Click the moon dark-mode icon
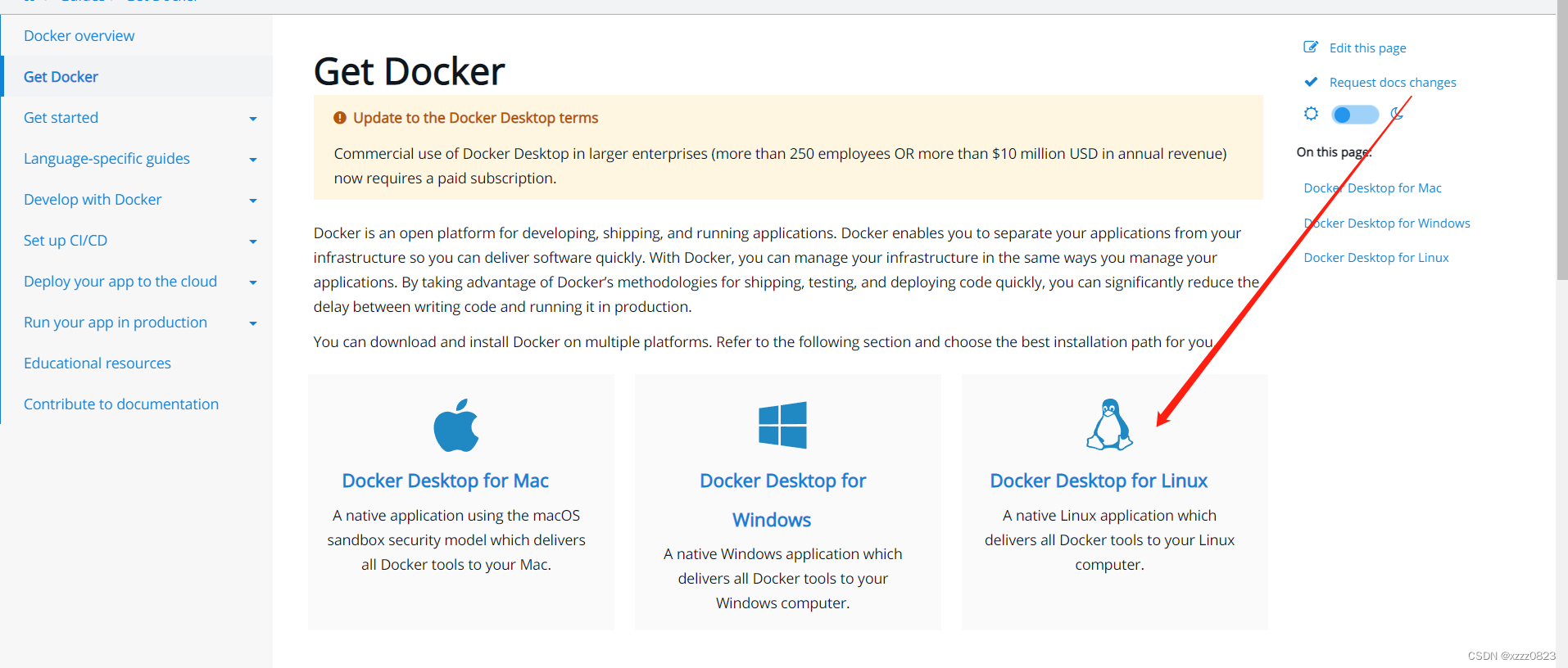Image resolution: width=1568 pixels, height=668 pixels. point(1397,114)
